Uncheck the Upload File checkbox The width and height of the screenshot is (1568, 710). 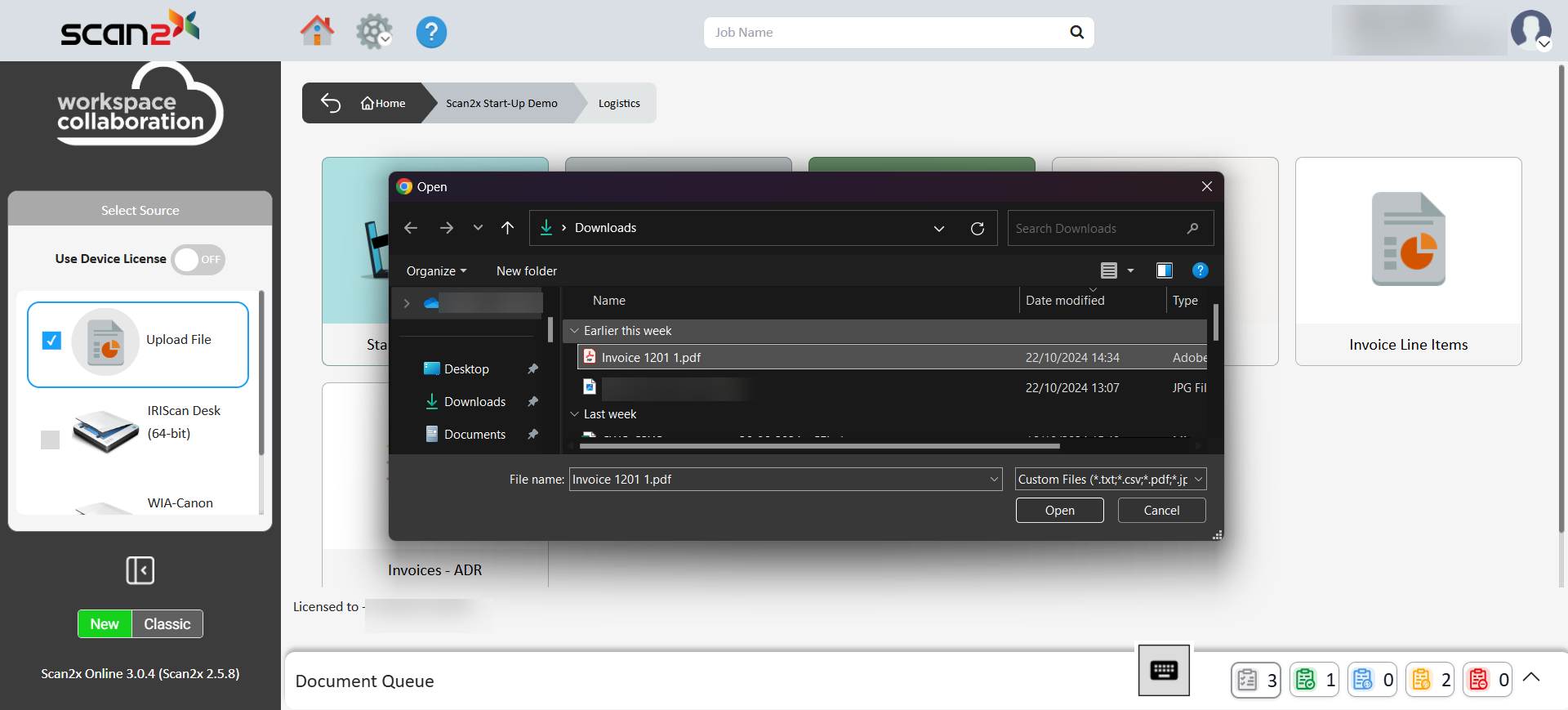[x=51, y=340]
